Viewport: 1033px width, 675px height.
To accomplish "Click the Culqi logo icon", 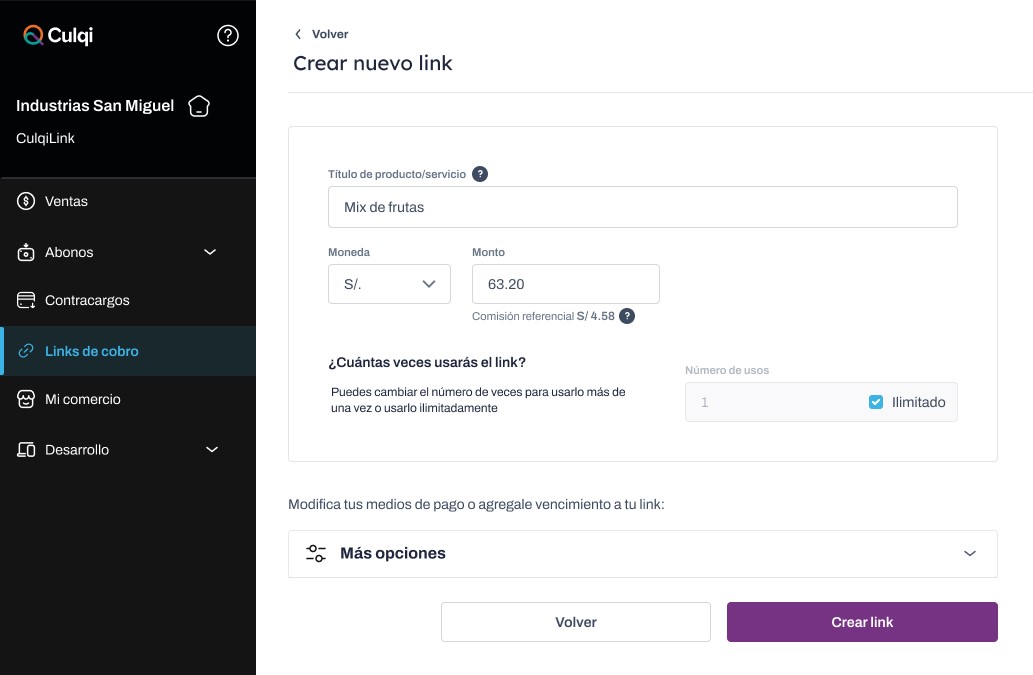I will (x=34, y=36).
